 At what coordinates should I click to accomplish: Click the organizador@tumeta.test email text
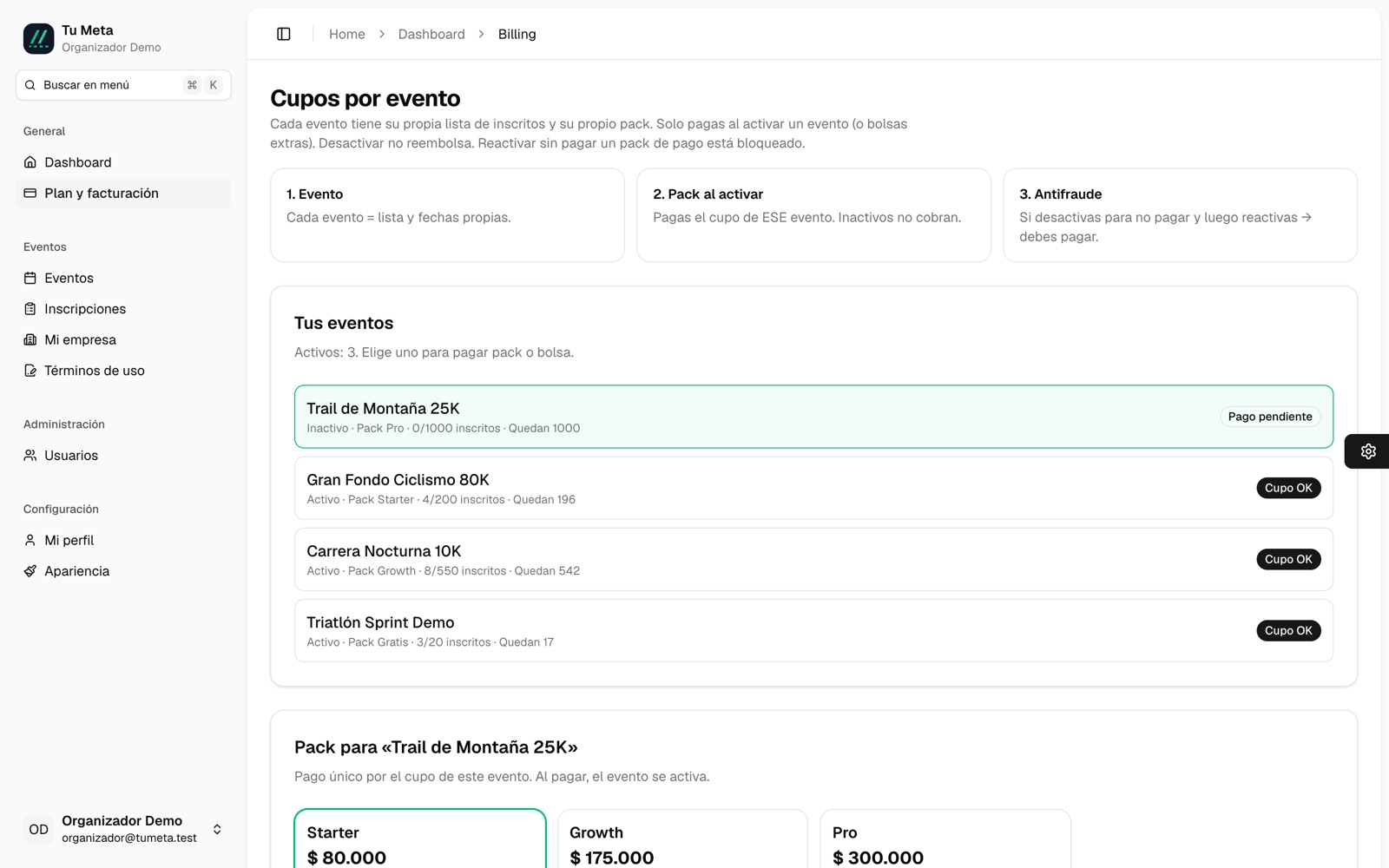point(129,838)
